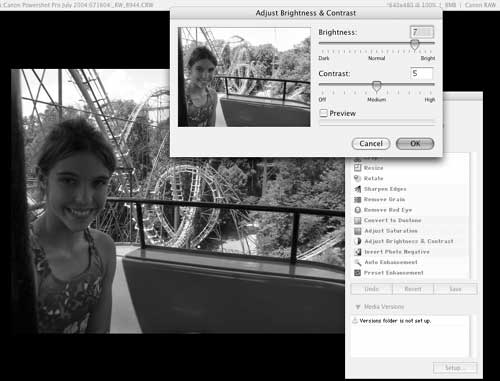The image size is (500, 381).
Task: Open the Convert to Duotone icon
Action: pyautogui.click(x=357, y=220)
